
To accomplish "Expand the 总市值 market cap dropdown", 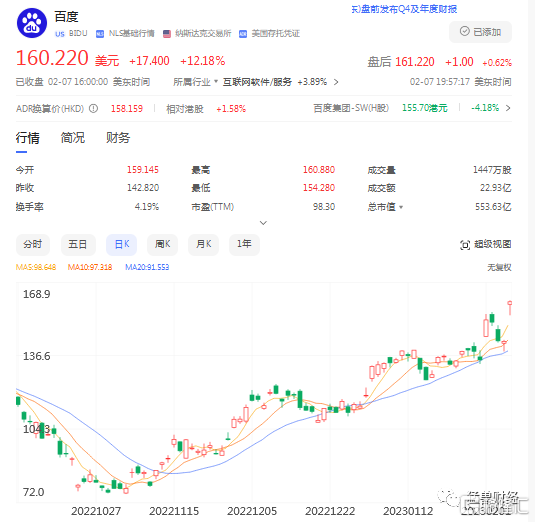I will [x=385, y=207].
